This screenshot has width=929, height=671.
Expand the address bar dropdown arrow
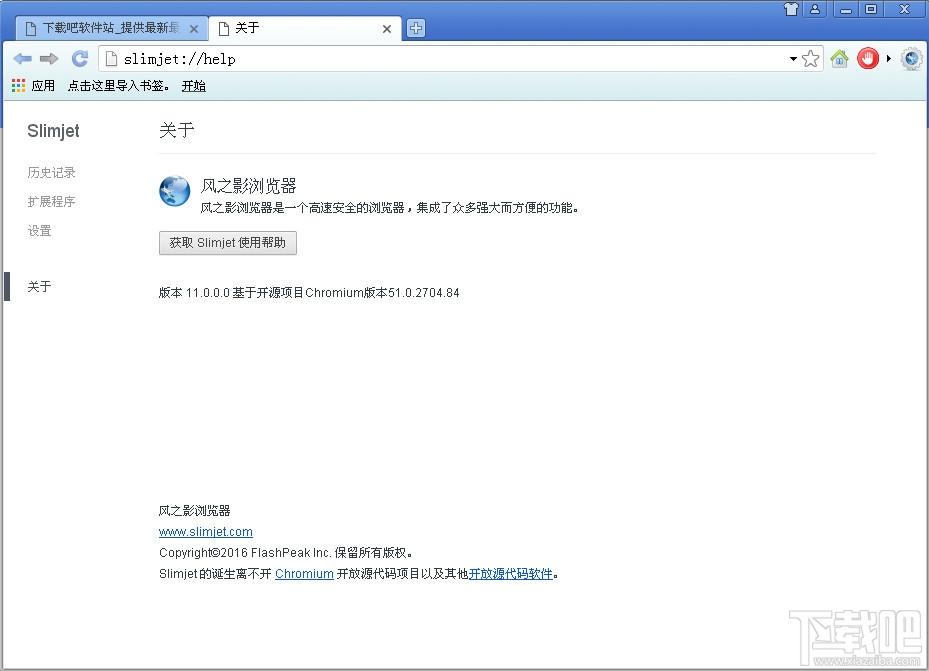coord(793,59)
